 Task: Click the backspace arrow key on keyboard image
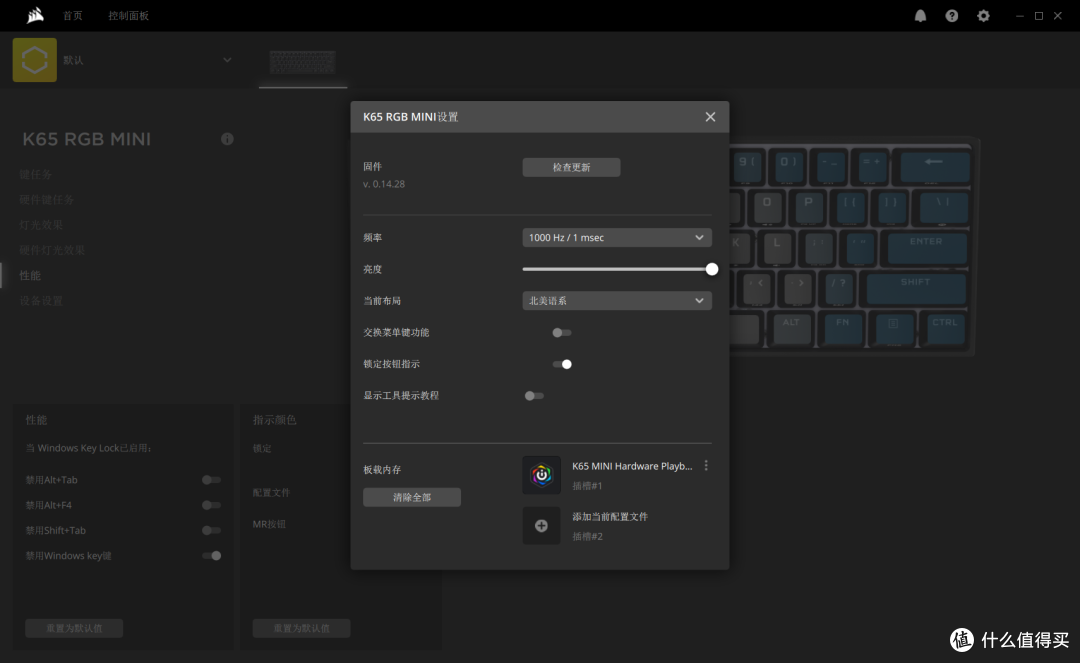click(x=935, y=167)
